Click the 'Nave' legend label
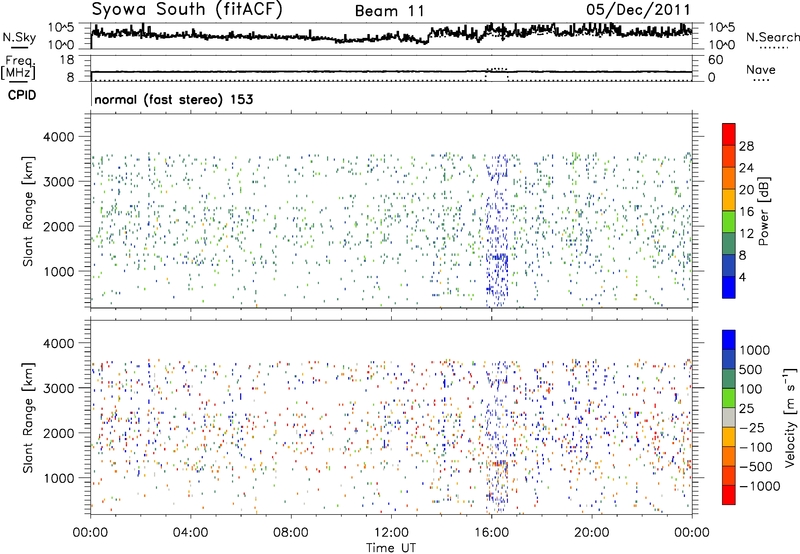800x554 pixels. (x=761, y=70)
